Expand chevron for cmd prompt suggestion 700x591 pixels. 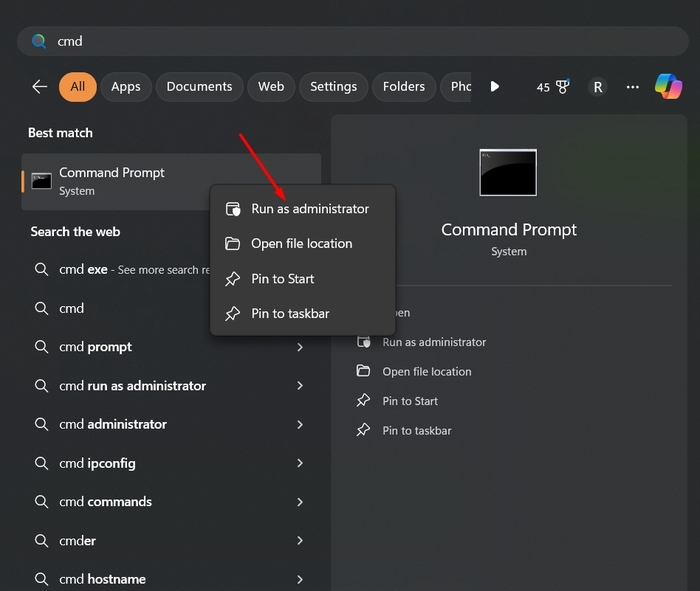pyautogui.click(x=300, y=347)
